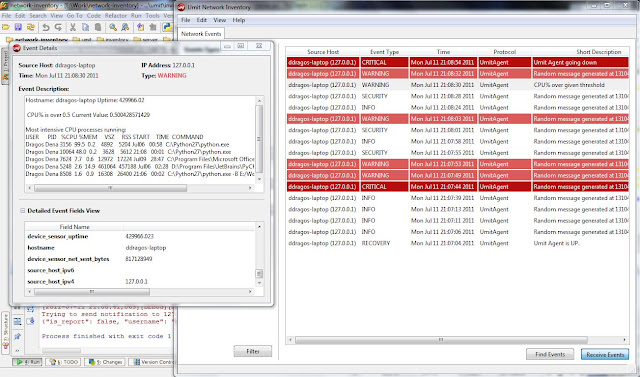The width and height of the screenshot is (640, 377).
Task: Select device_sensor_uptime field row
Action: 140,236
